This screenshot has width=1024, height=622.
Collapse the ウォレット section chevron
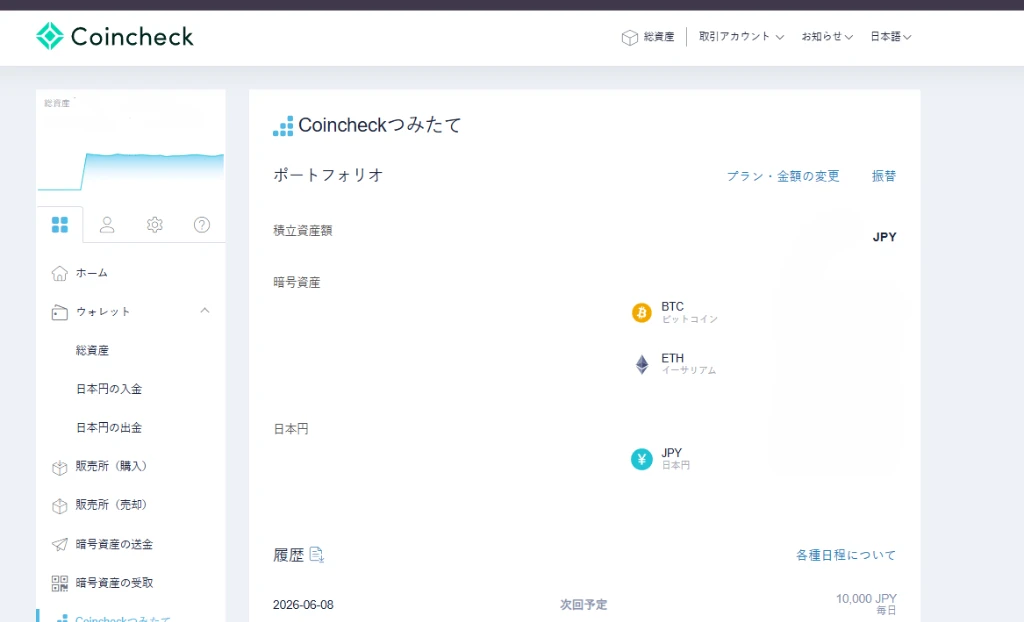click(204, 311)
